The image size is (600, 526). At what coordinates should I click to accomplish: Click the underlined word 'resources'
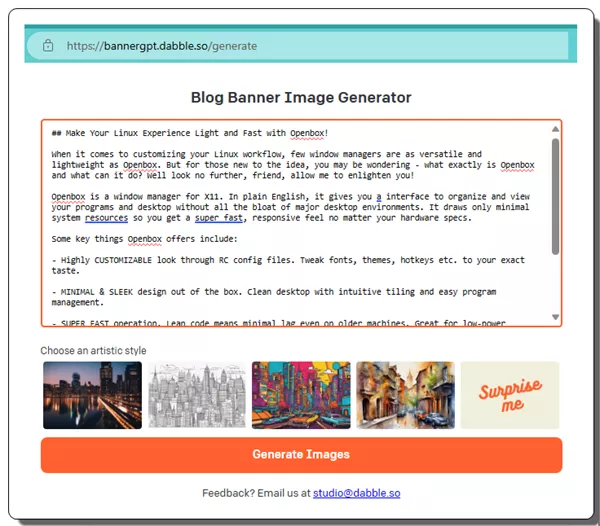click(x=106, y=218)
